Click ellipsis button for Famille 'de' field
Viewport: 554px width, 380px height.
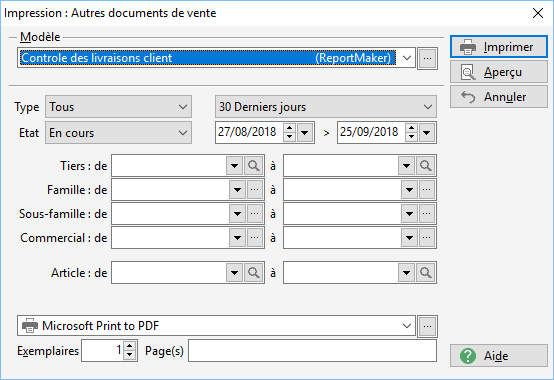pos(255,190)
